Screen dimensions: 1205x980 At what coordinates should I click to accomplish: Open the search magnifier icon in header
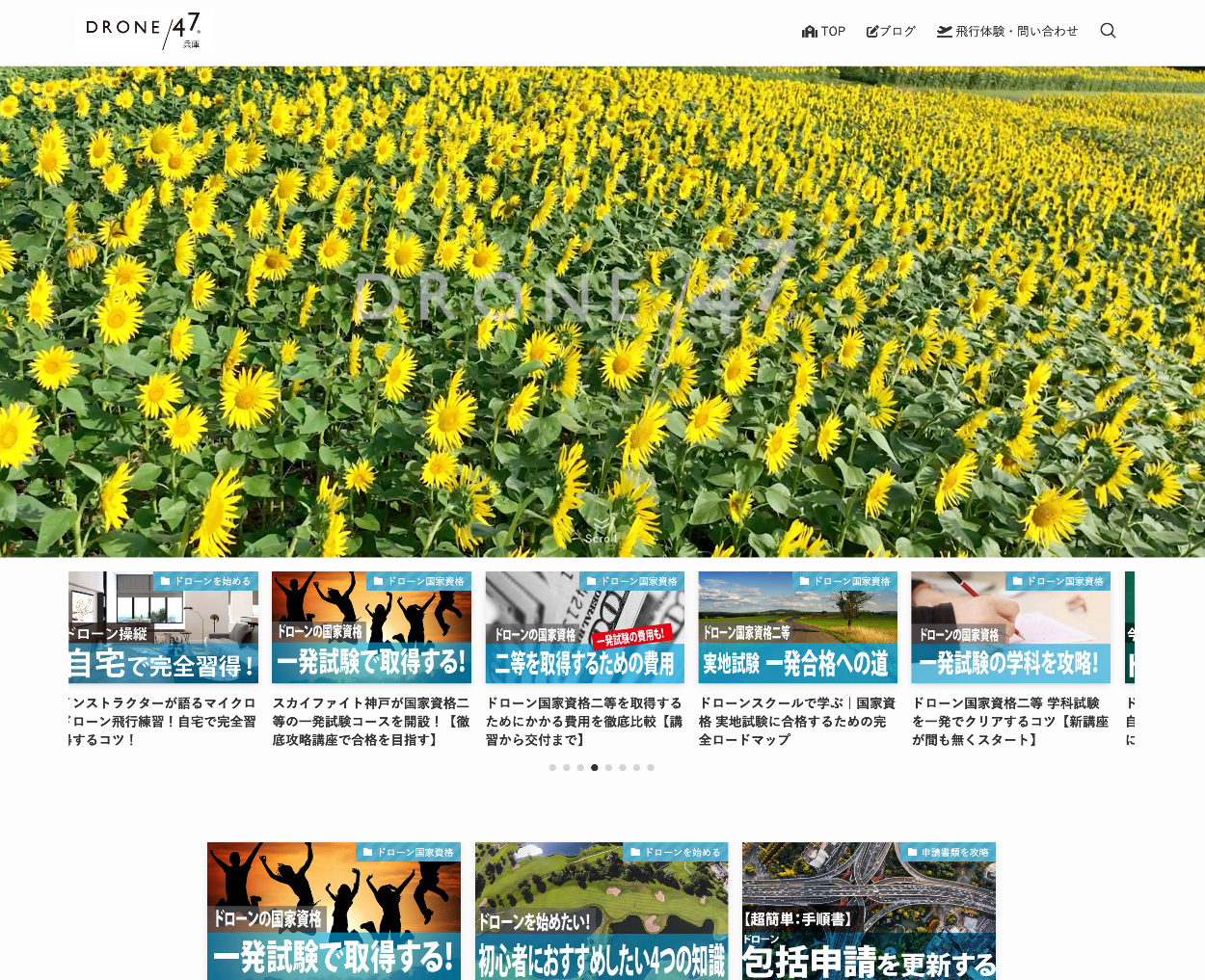[x=1108, y=31]
